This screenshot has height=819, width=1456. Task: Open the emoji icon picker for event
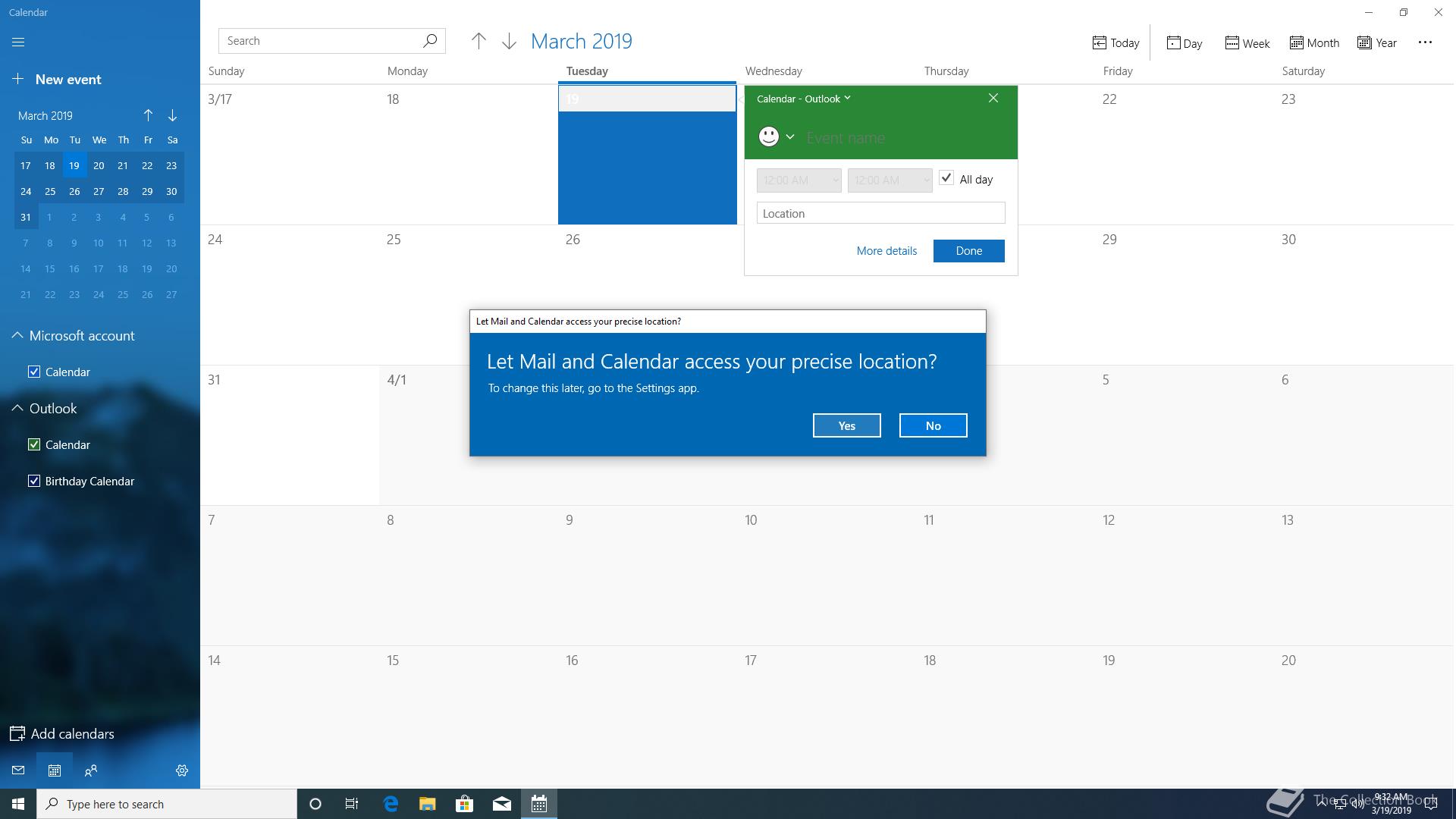pyautogui.click(x=777, y=136)
